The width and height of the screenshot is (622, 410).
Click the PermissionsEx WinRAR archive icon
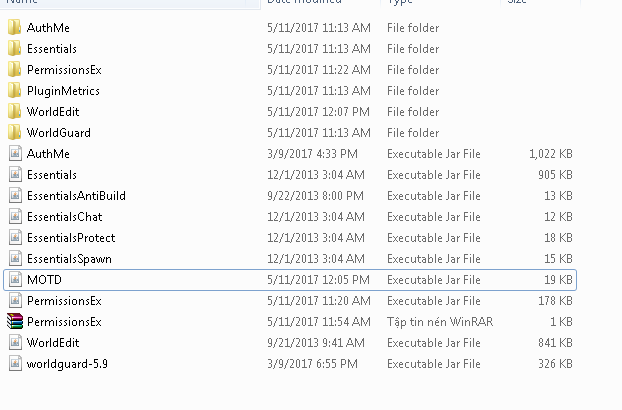pyautogui.click(x=14, y=322)
